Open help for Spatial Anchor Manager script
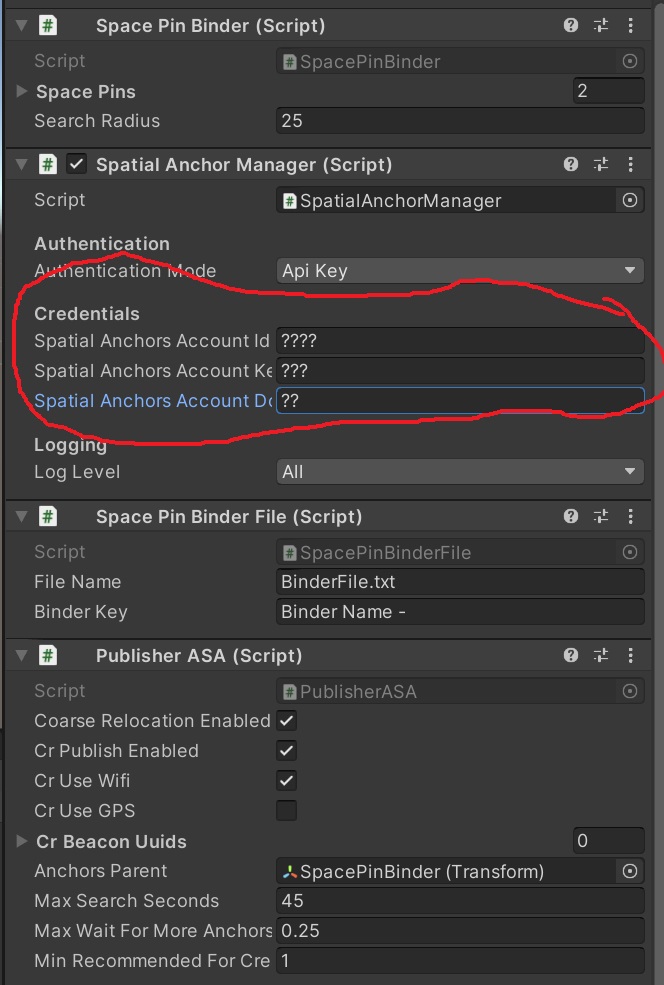 570,164
